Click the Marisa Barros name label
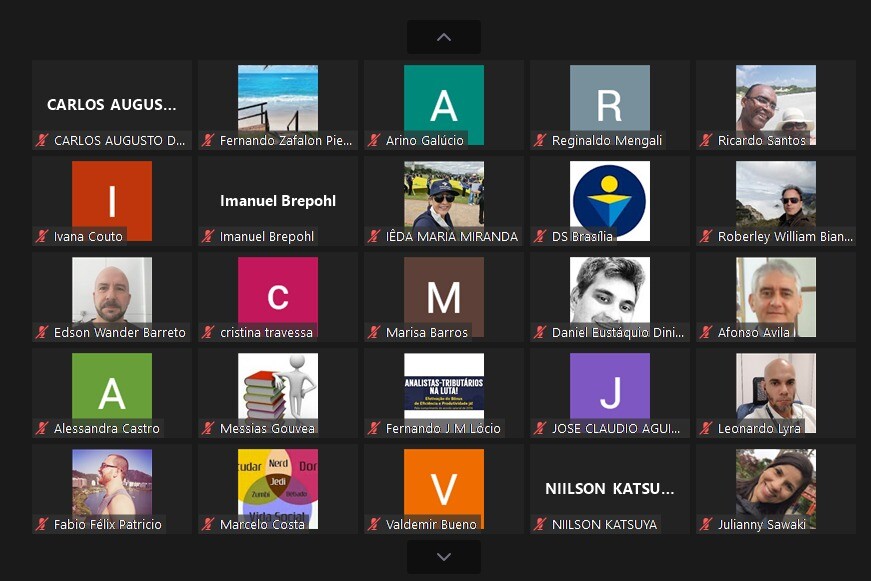Screen dimensions: 871x581 [426, 333]
